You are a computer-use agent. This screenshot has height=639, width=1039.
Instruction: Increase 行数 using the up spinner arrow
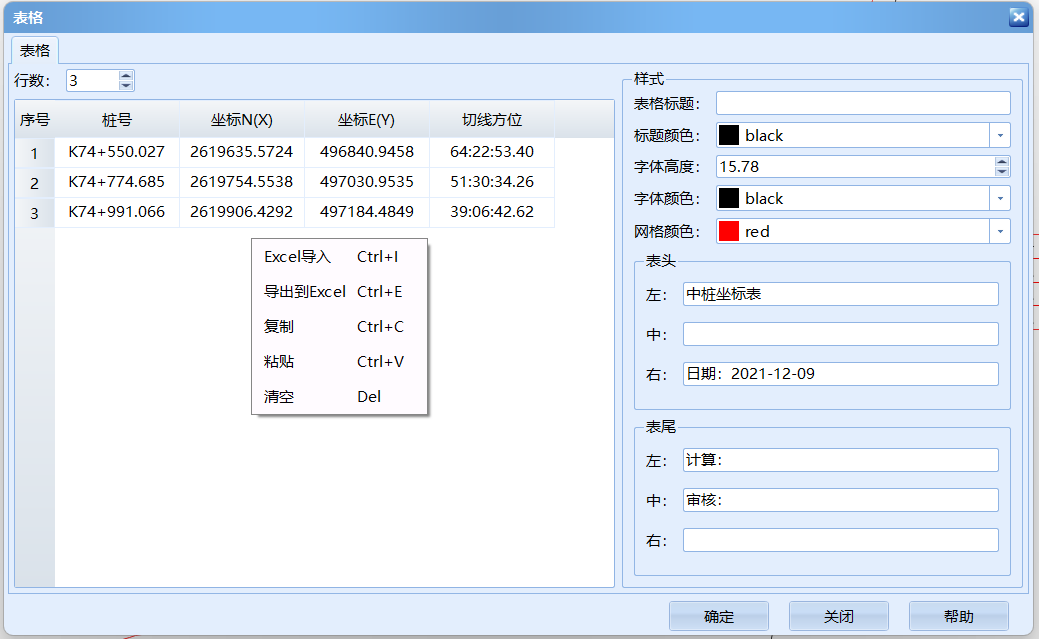125,74
